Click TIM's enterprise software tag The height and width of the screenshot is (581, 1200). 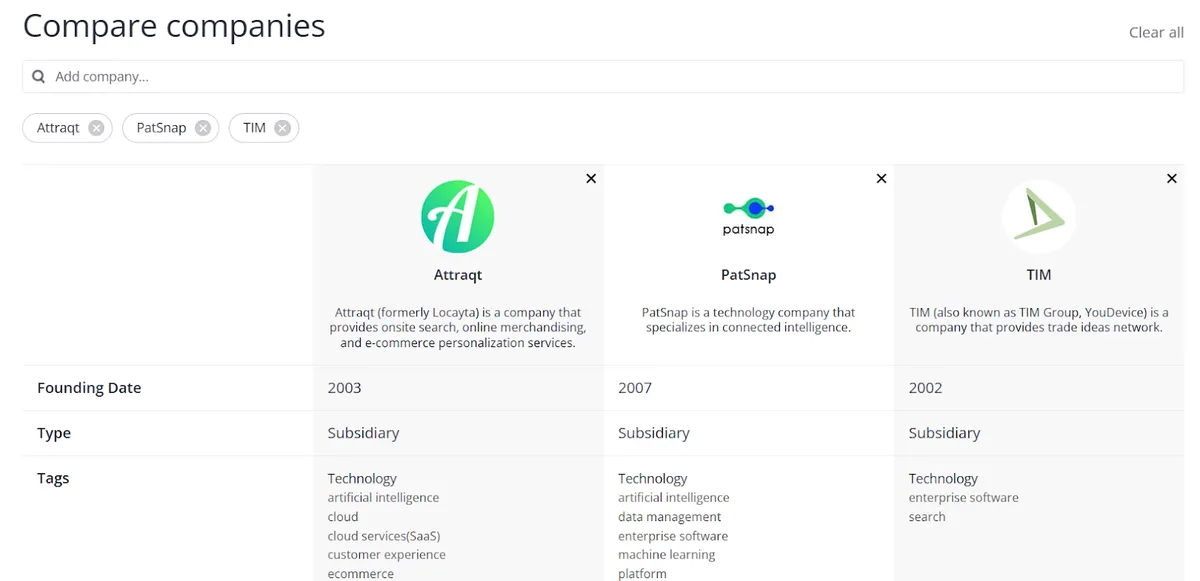pyautogui.click(x=964, y=497)
